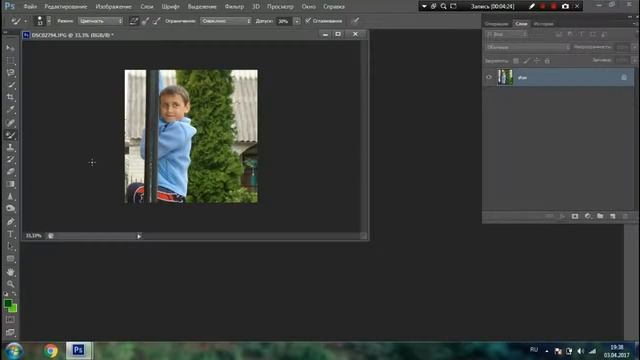This screenshot has height=360, width=640.
Task: Create a new layer in Layers panel
Action: click(x=613, y=216)
